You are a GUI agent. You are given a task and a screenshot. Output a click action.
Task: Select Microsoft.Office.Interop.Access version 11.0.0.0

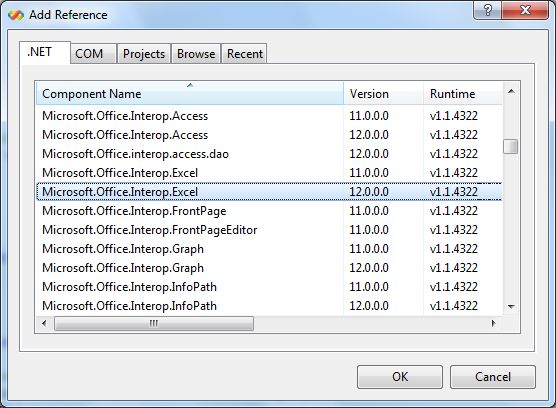tap(269, 116)
